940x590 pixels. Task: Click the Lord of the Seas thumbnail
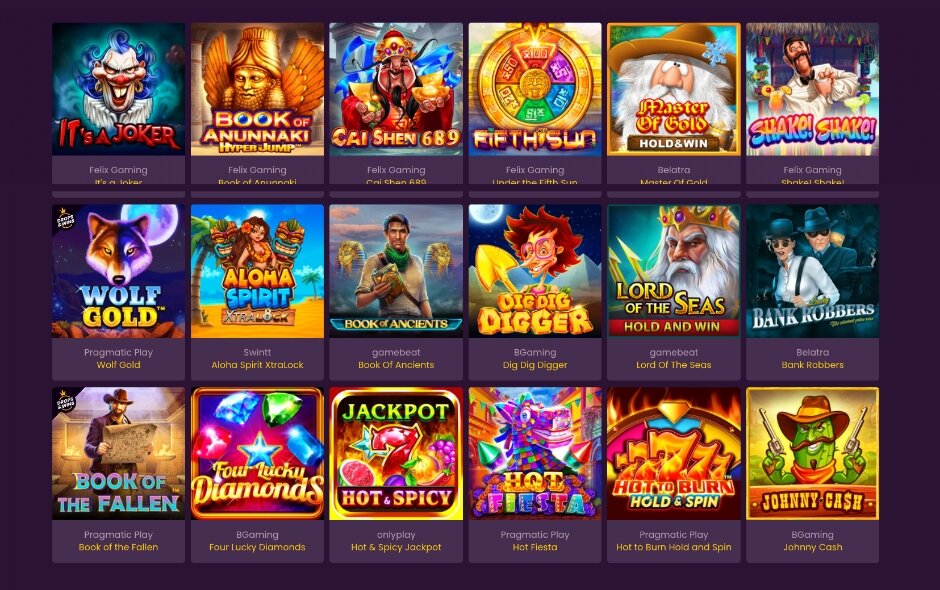674,271
